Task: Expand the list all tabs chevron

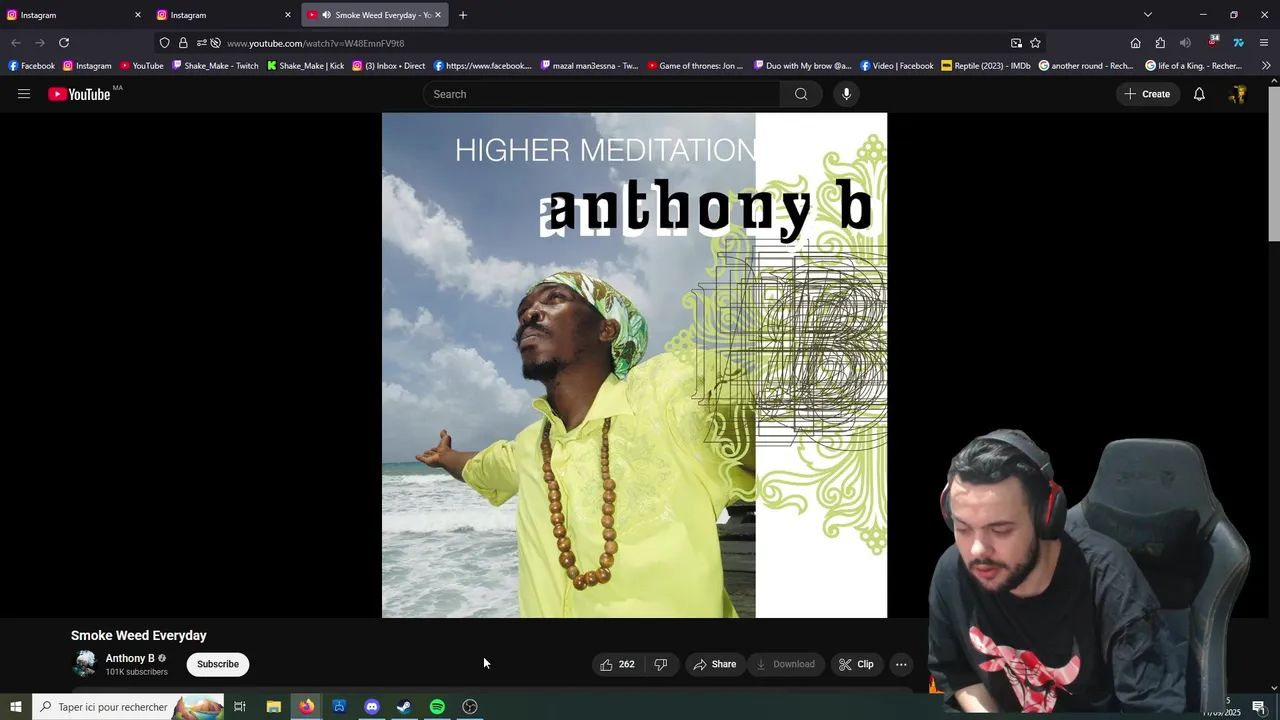Action: pyautogui.click(x=1148, y=15)
